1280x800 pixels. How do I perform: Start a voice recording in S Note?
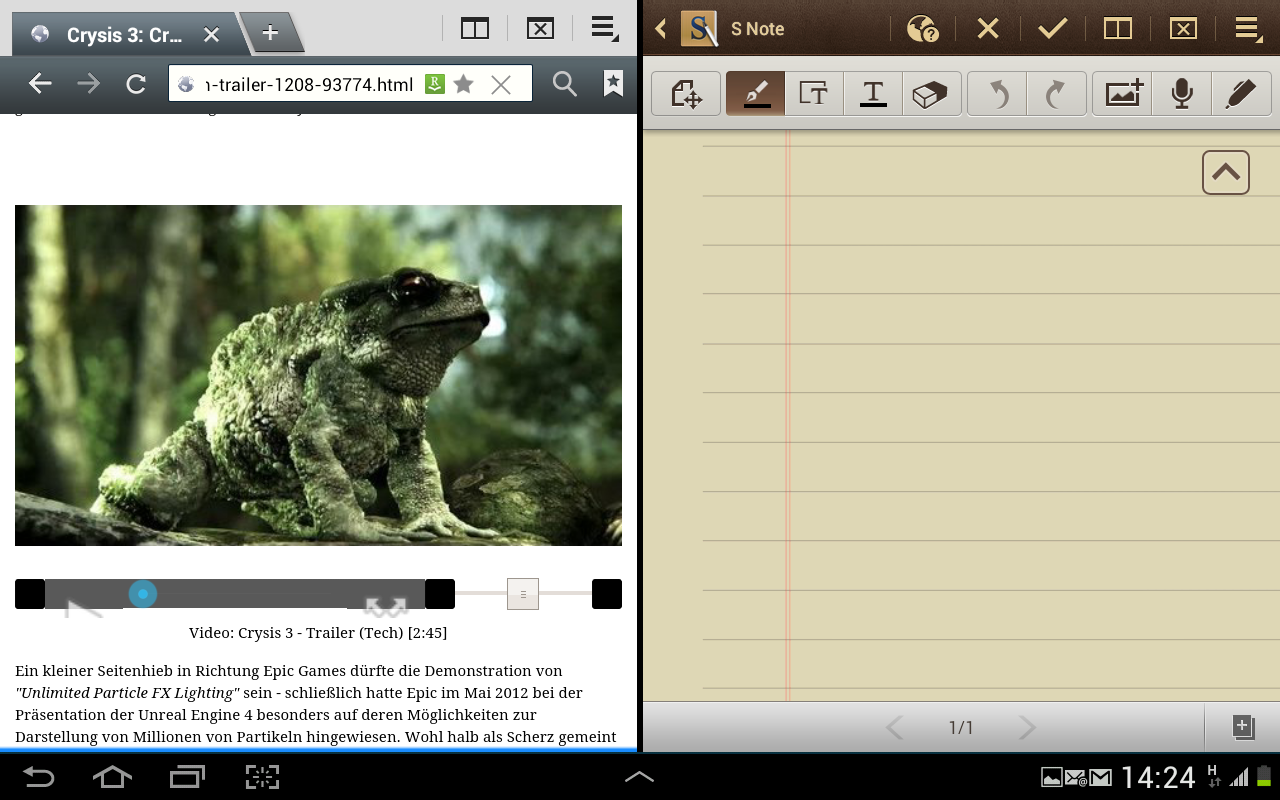click(x=1182, y=93)
